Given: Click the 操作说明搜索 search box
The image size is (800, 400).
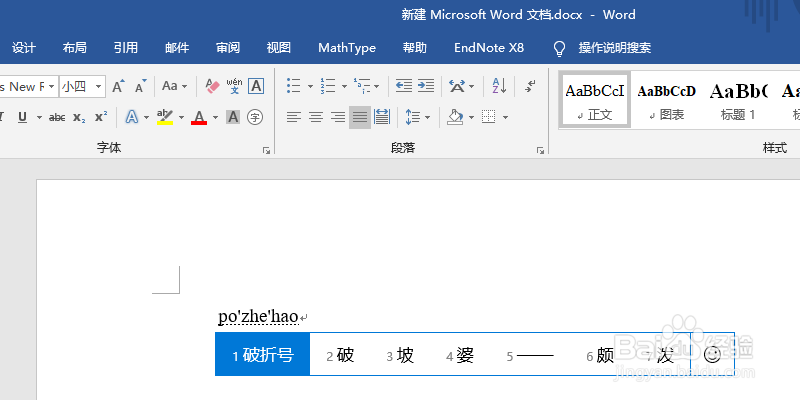Looking at the screenshot, I should (x=614, y=48).
